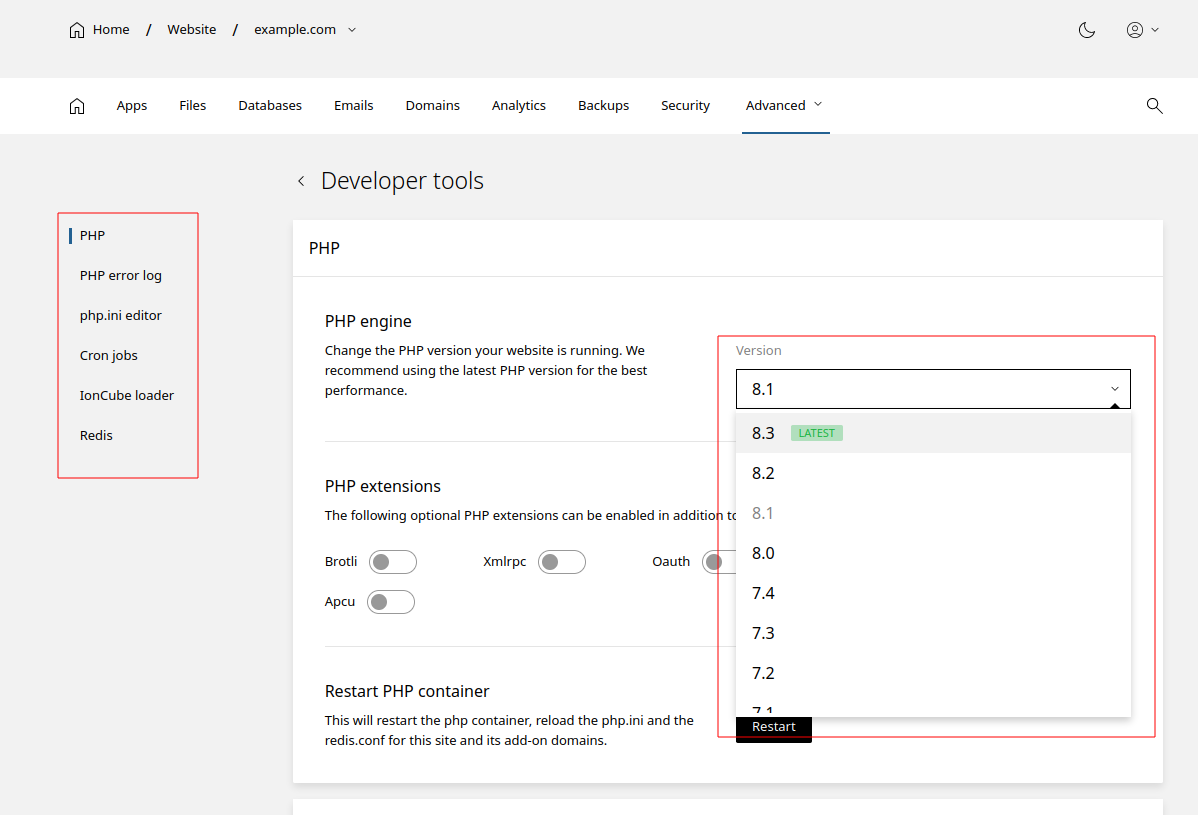Go to Cron jobs section
The image size is (1198, 815).
[x=109, y=356]
